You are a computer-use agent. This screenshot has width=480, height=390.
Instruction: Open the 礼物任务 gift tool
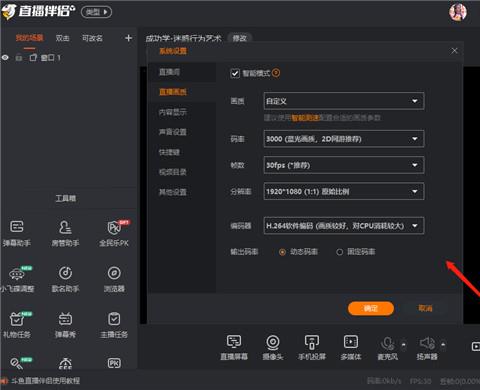pyautogui.click(x=17, y=325)
